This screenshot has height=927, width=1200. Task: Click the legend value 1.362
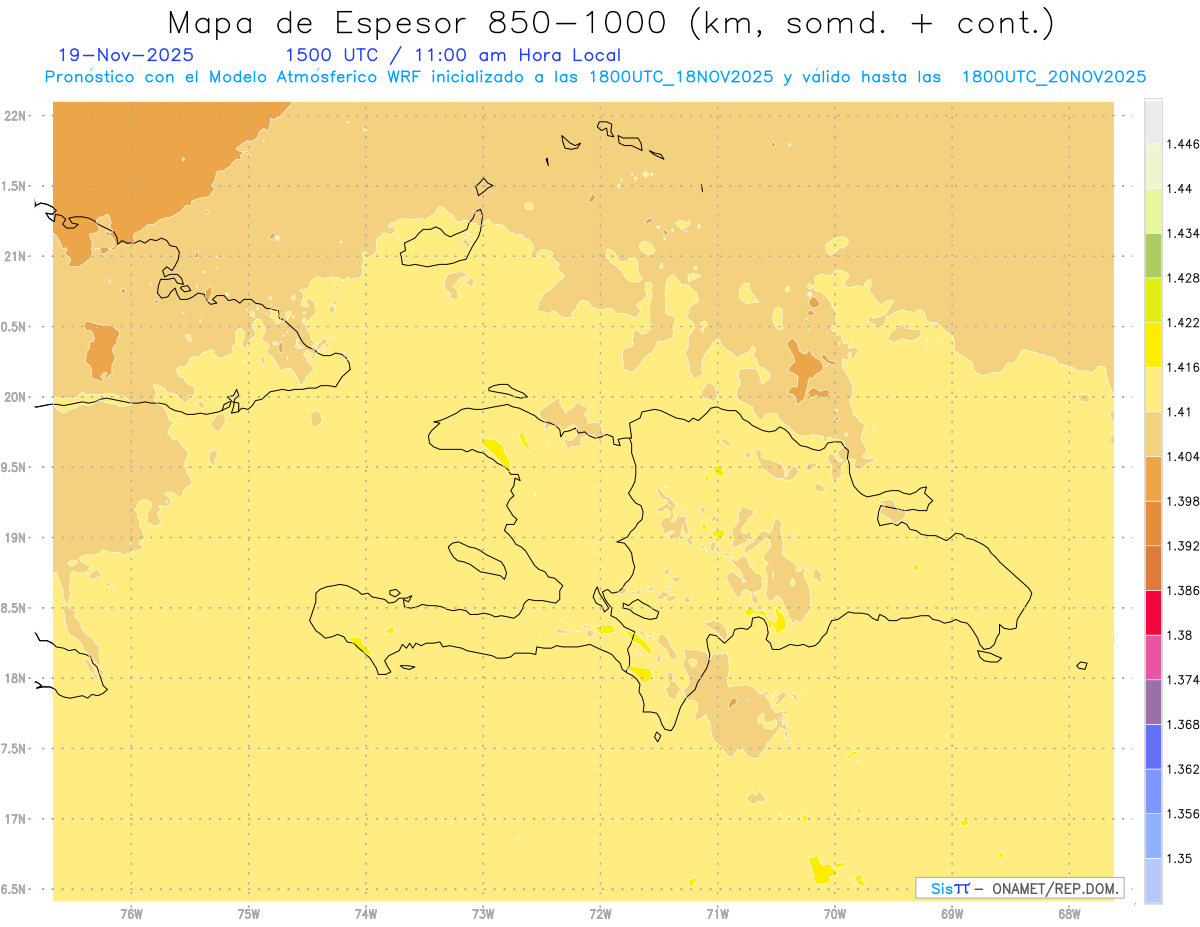pos(1183,769)
